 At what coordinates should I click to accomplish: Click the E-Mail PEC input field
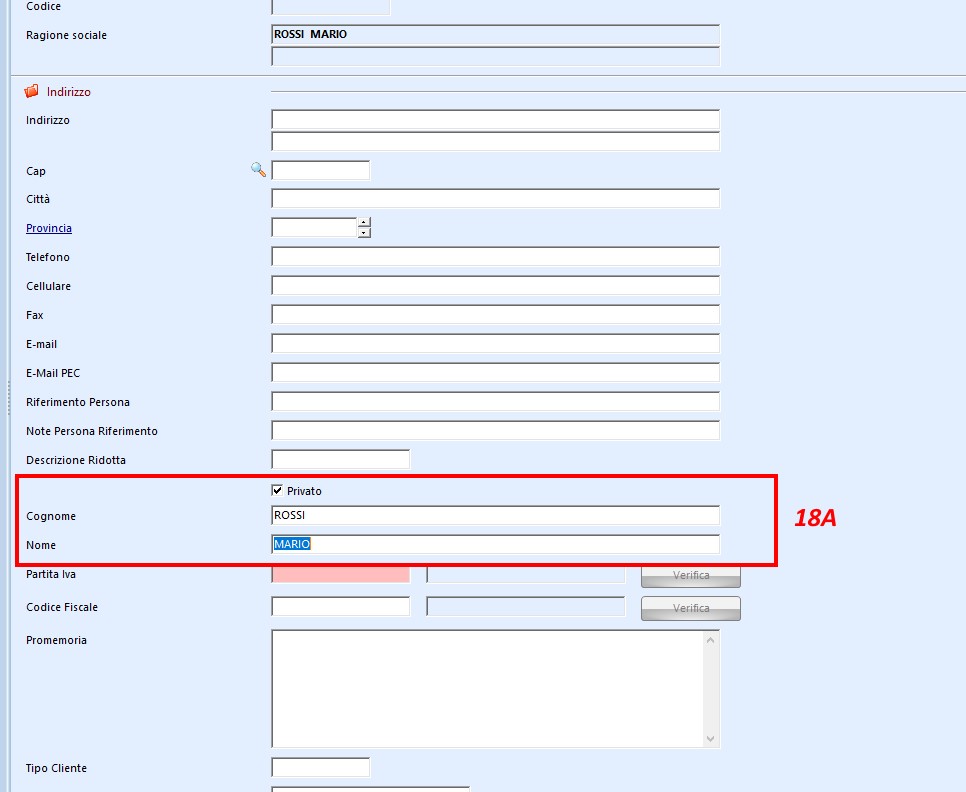pos(495,373)
